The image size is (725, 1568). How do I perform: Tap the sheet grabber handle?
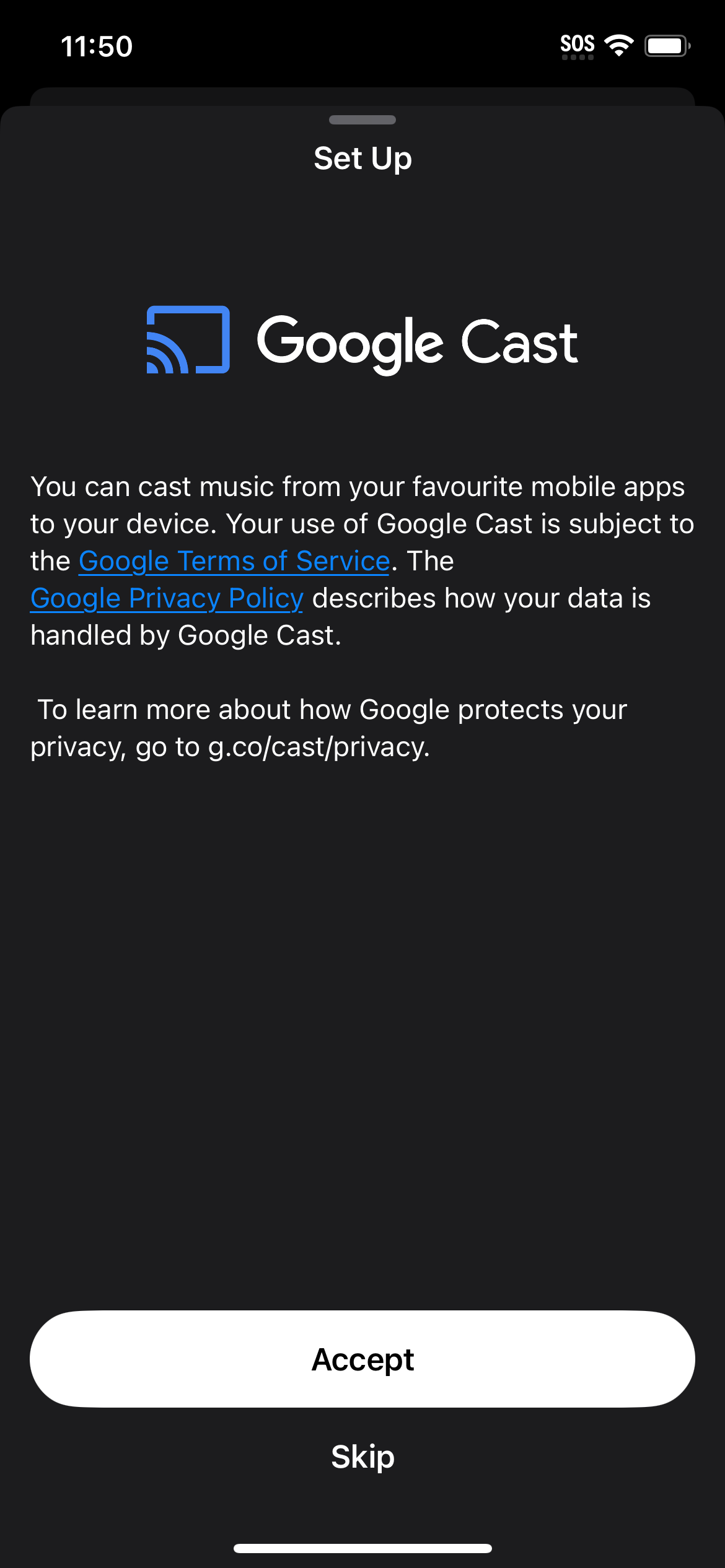362,120
